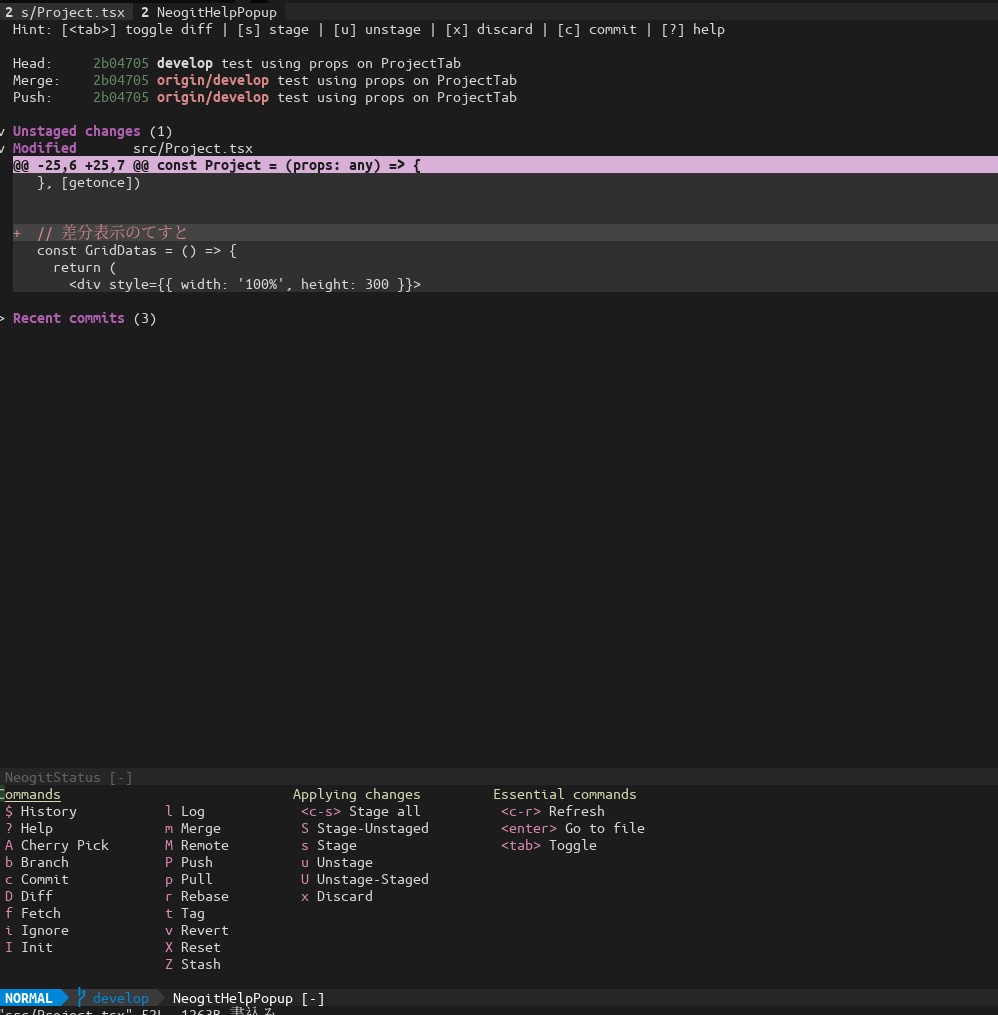Viewport: 998px width, 1015px height.
Task: Click the NORMAL mode indicator
Action: click(29, 998)
